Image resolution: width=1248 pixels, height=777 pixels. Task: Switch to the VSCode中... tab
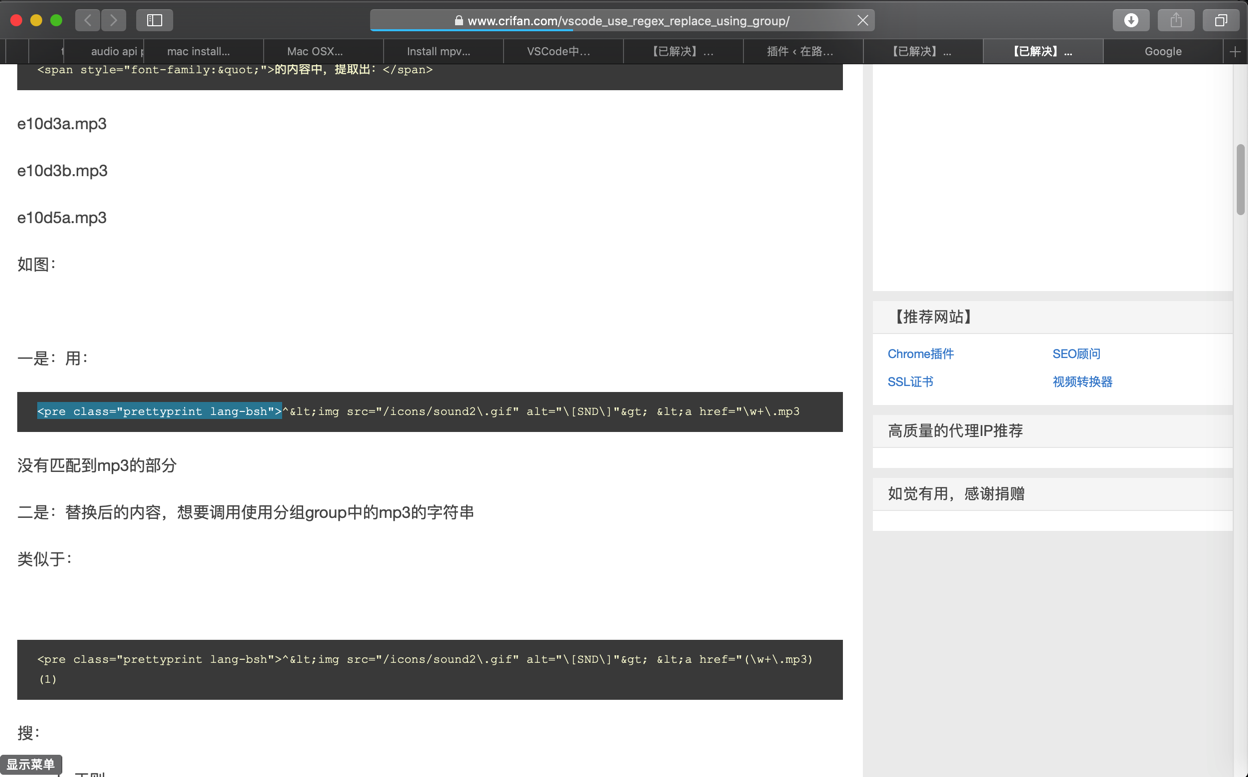tap(563, 51)
